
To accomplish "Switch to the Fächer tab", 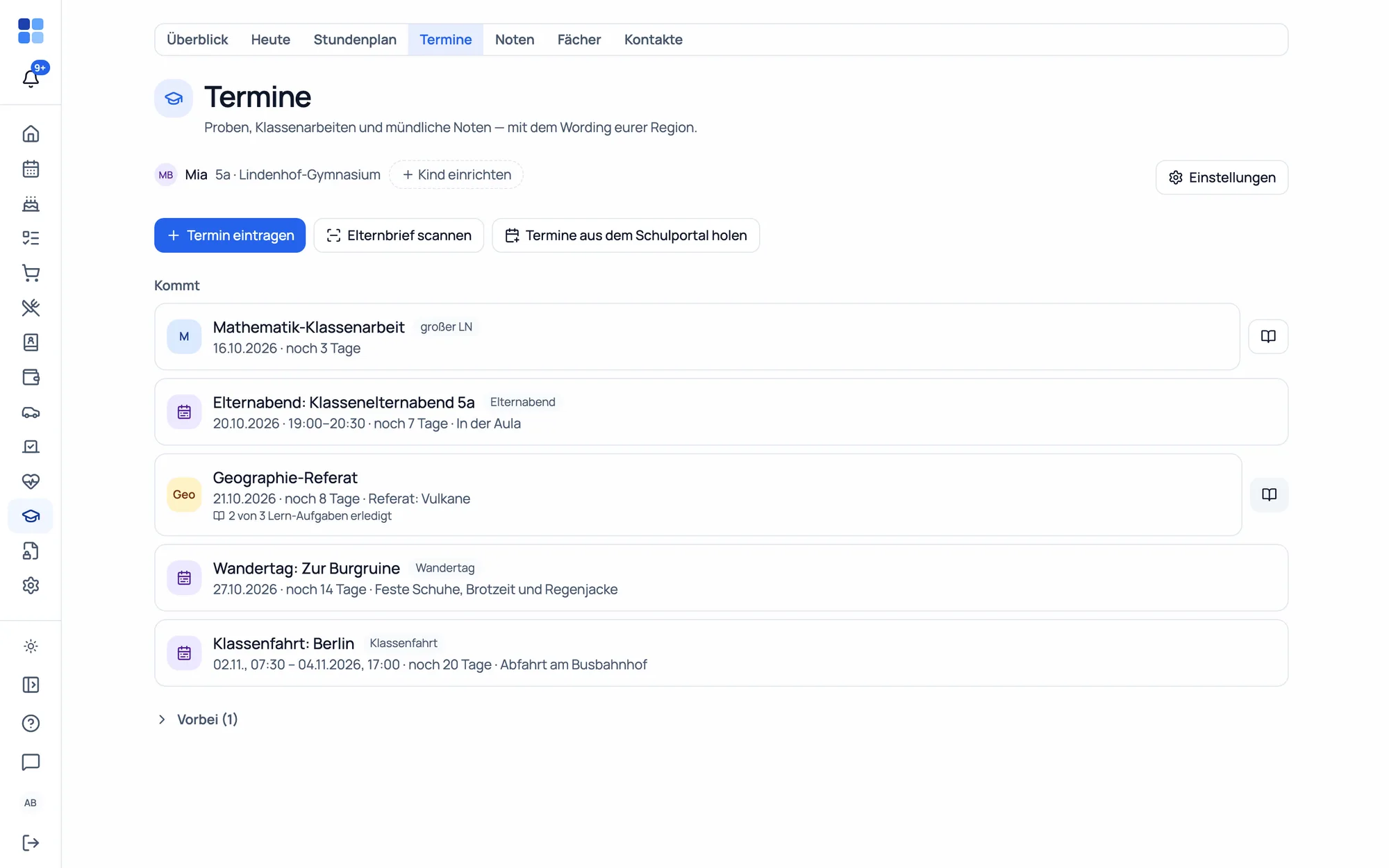I will [579, 40].
